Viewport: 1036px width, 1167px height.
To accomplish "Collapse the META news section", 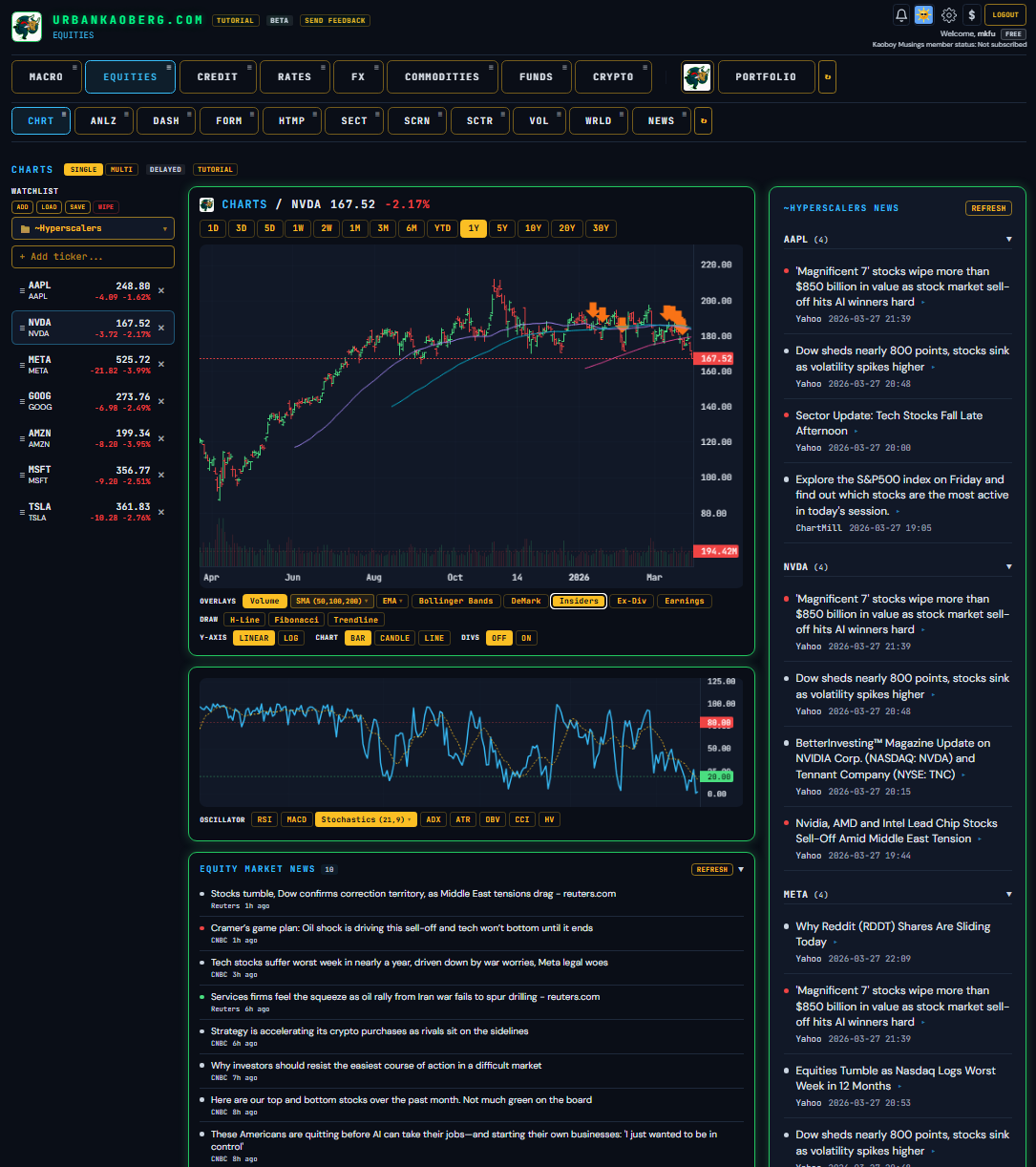I will coord(1009,895).
